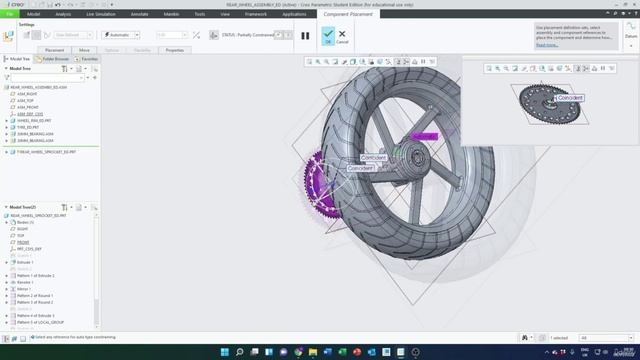Expand Mirror 1 in the sprocket tree

point(7,289)
